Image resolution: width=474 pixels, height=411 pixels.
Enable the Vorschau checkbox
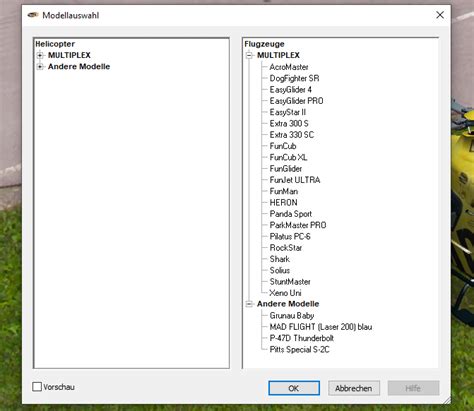click(x=37, y=387)
